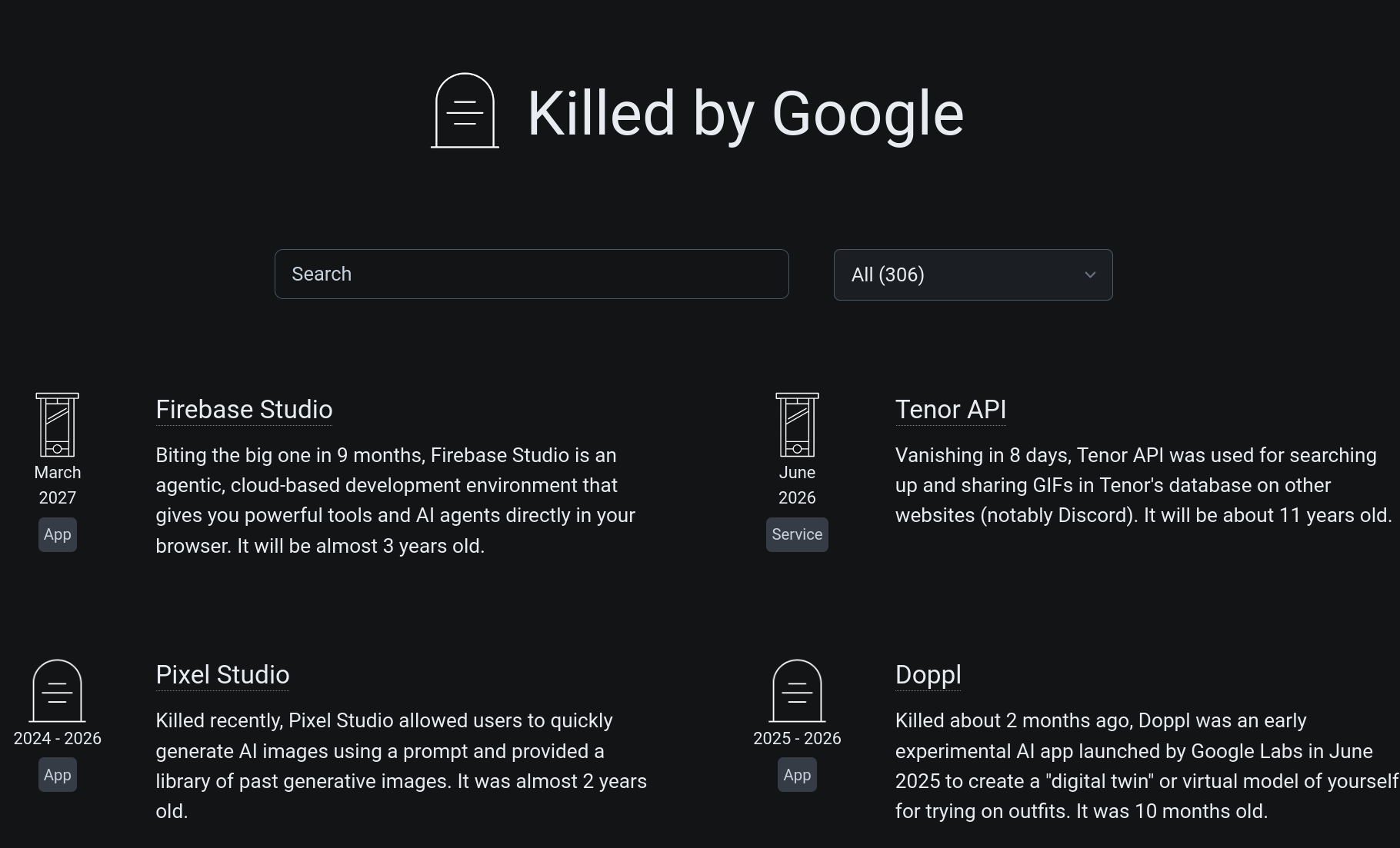This screenshot has width=1400, height=848.
Task: Focus the Search input field
Action: tap(532, 274)
